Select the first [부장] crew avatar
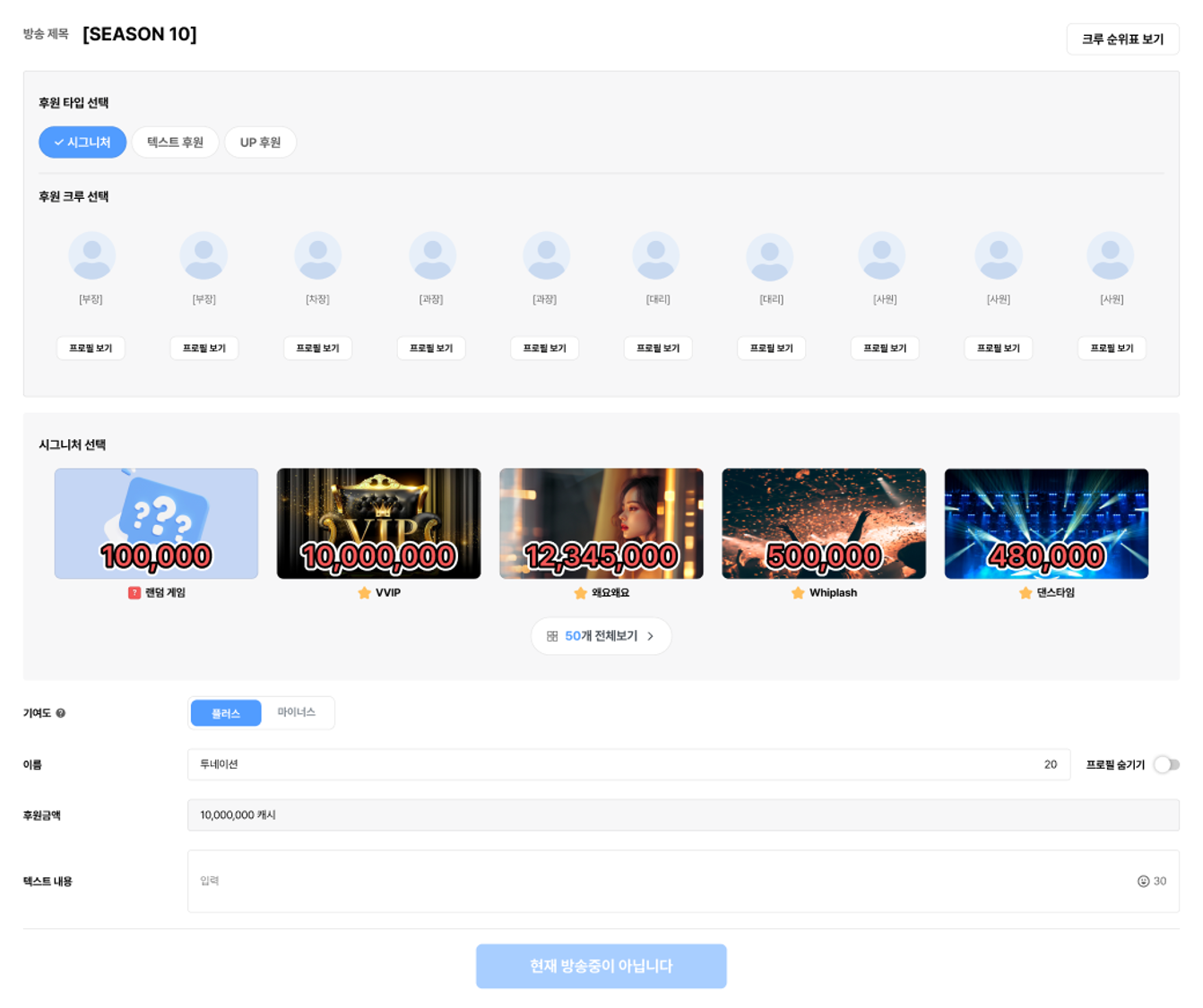This screenshot has height=1008, width=1203. (91, 256)
